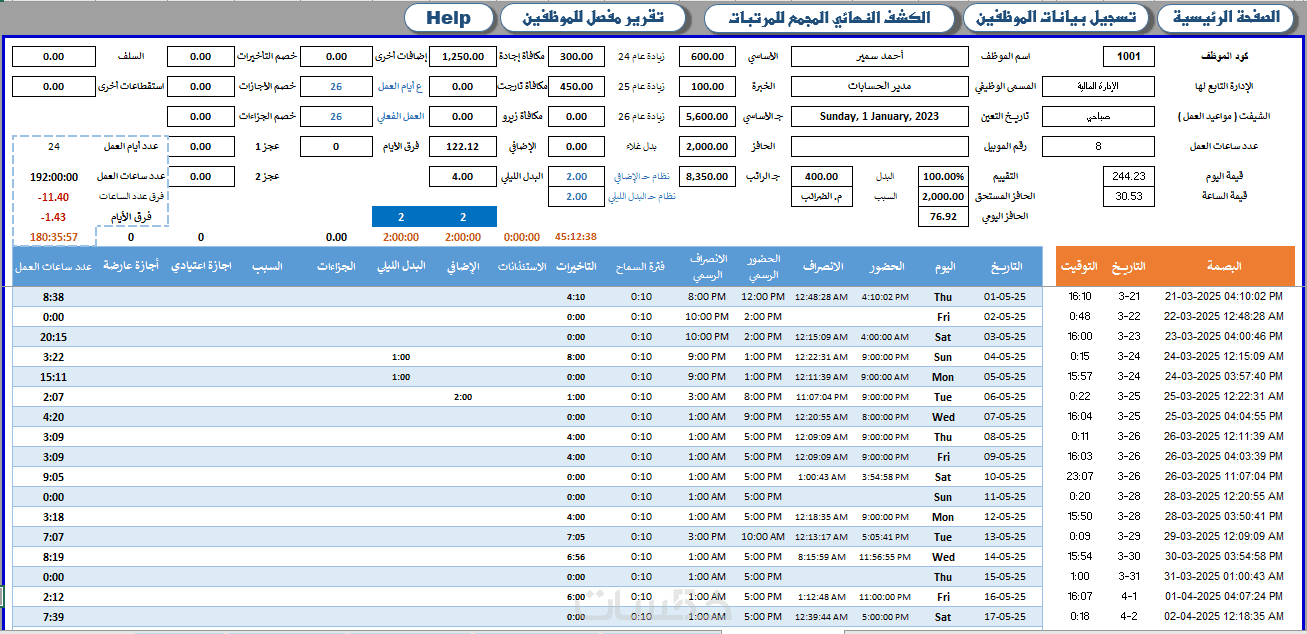Click the التأخيرات column header
The height and width of the screenshot is (634, 1307).
point(576,266)
